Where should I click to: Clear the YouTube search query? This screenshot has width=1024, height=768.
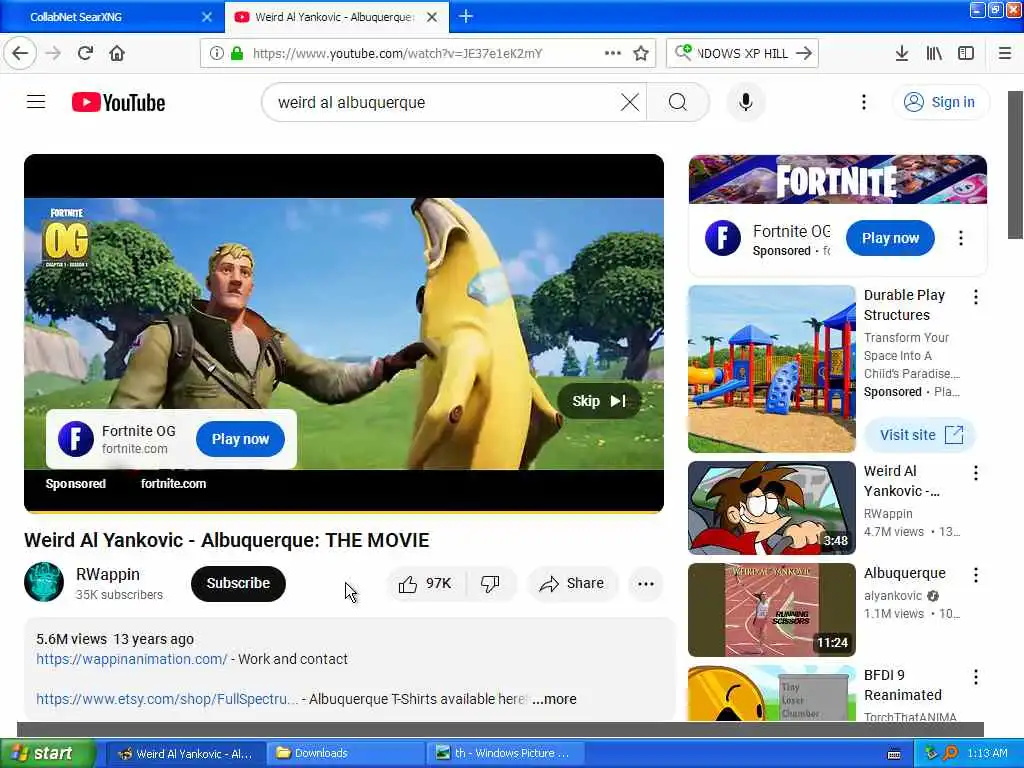(630, 102)
